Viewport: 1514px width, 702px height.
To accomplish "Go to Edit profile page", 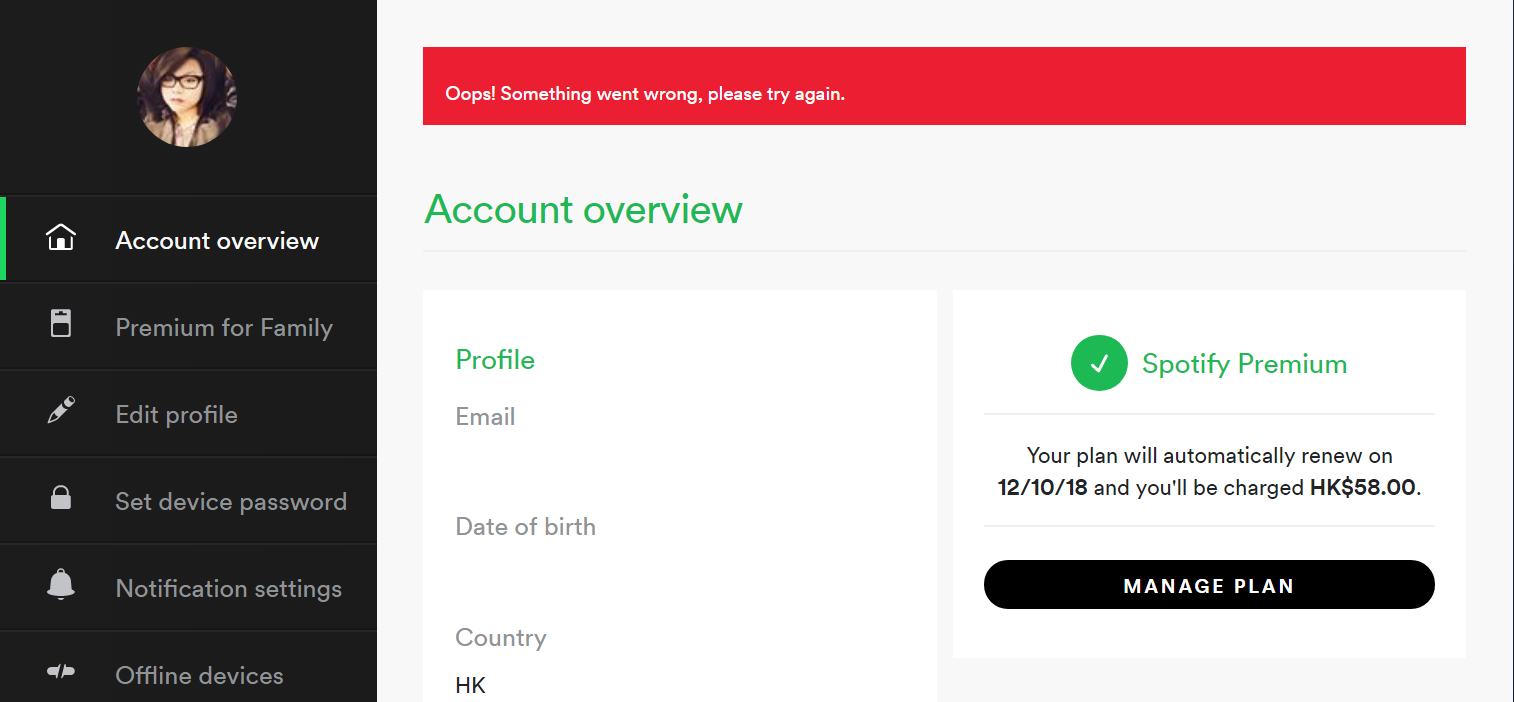I will [189, 414].
